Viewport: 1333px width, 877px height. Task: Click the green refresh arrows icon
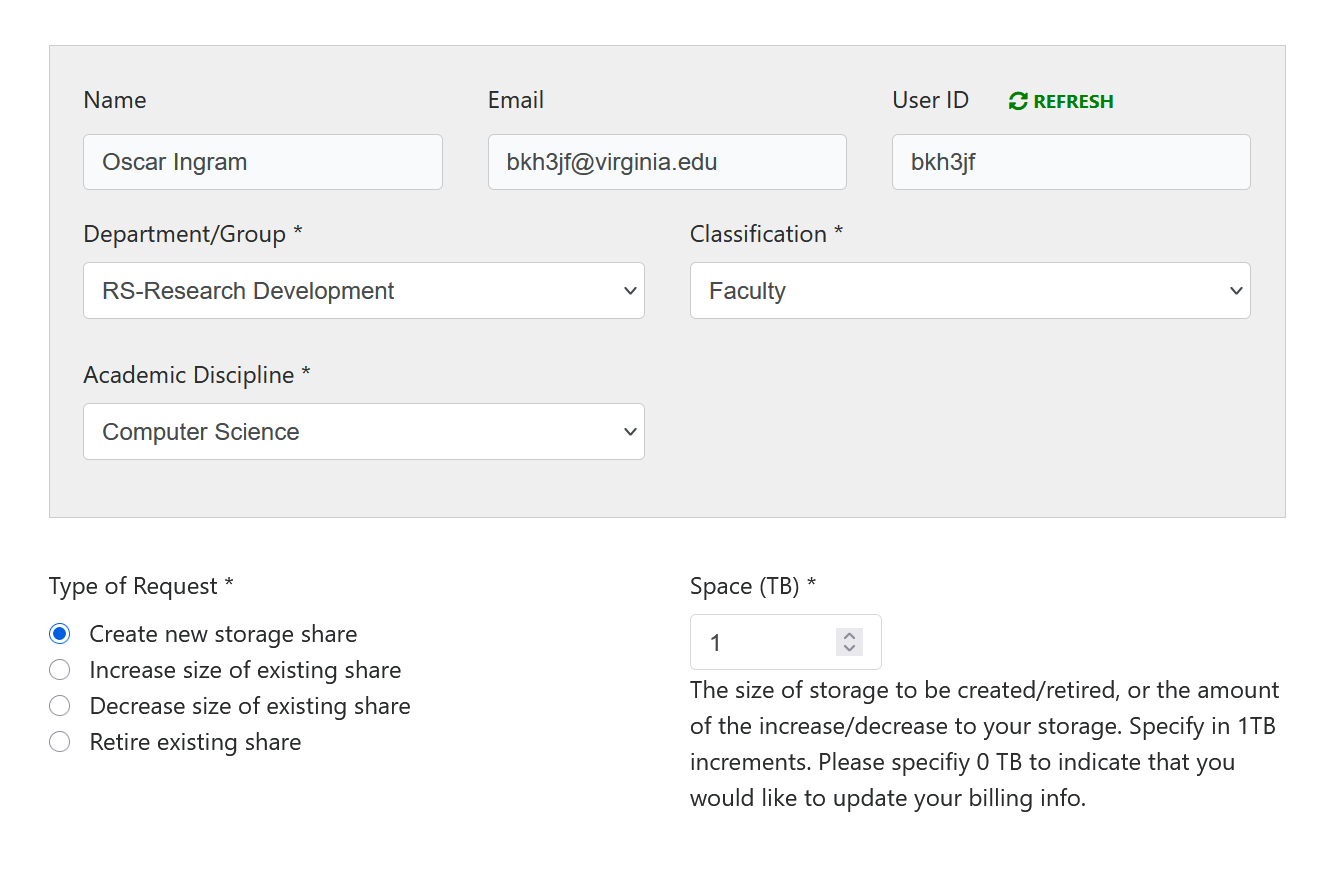tap(1018, 101)
